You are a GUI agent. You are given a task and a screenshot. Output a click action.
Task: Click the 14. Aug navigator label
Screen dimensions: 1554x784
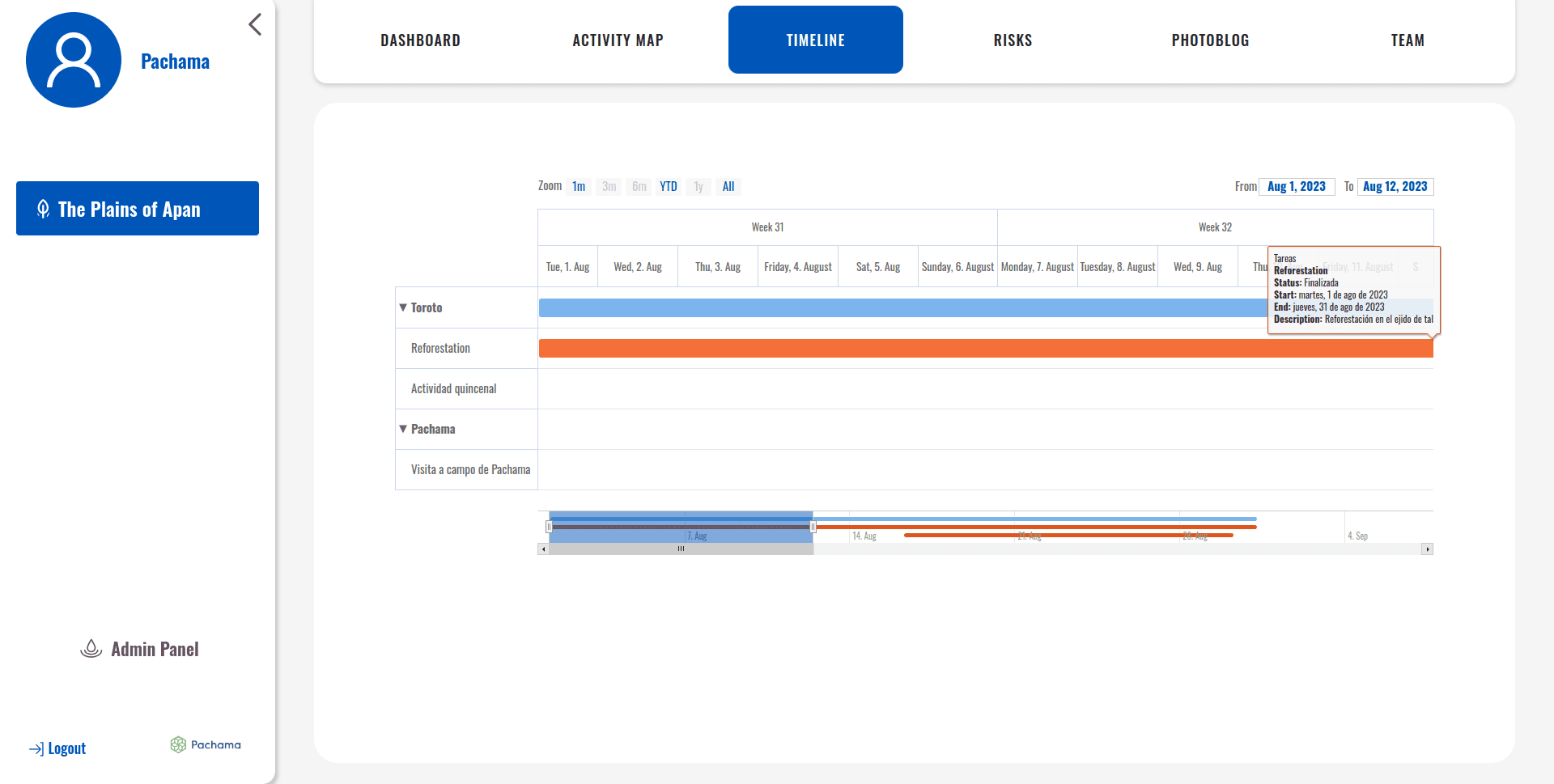click(864, 536)
